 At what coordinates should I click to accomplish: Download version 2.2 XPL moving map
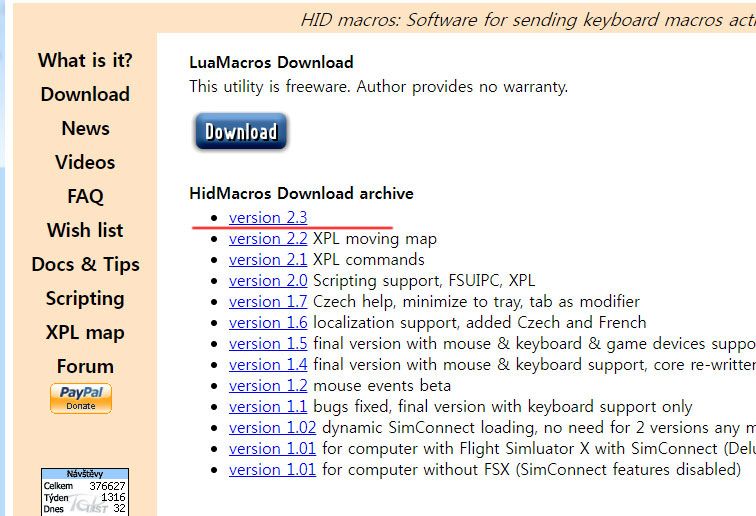pyautogui.click(x=268, y=239)
